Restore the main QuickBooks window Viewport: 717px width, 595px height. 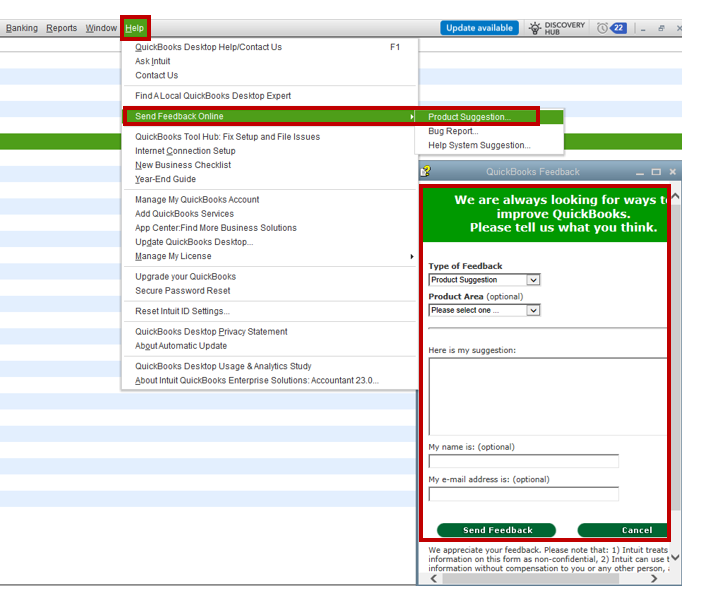click(661, 28)
